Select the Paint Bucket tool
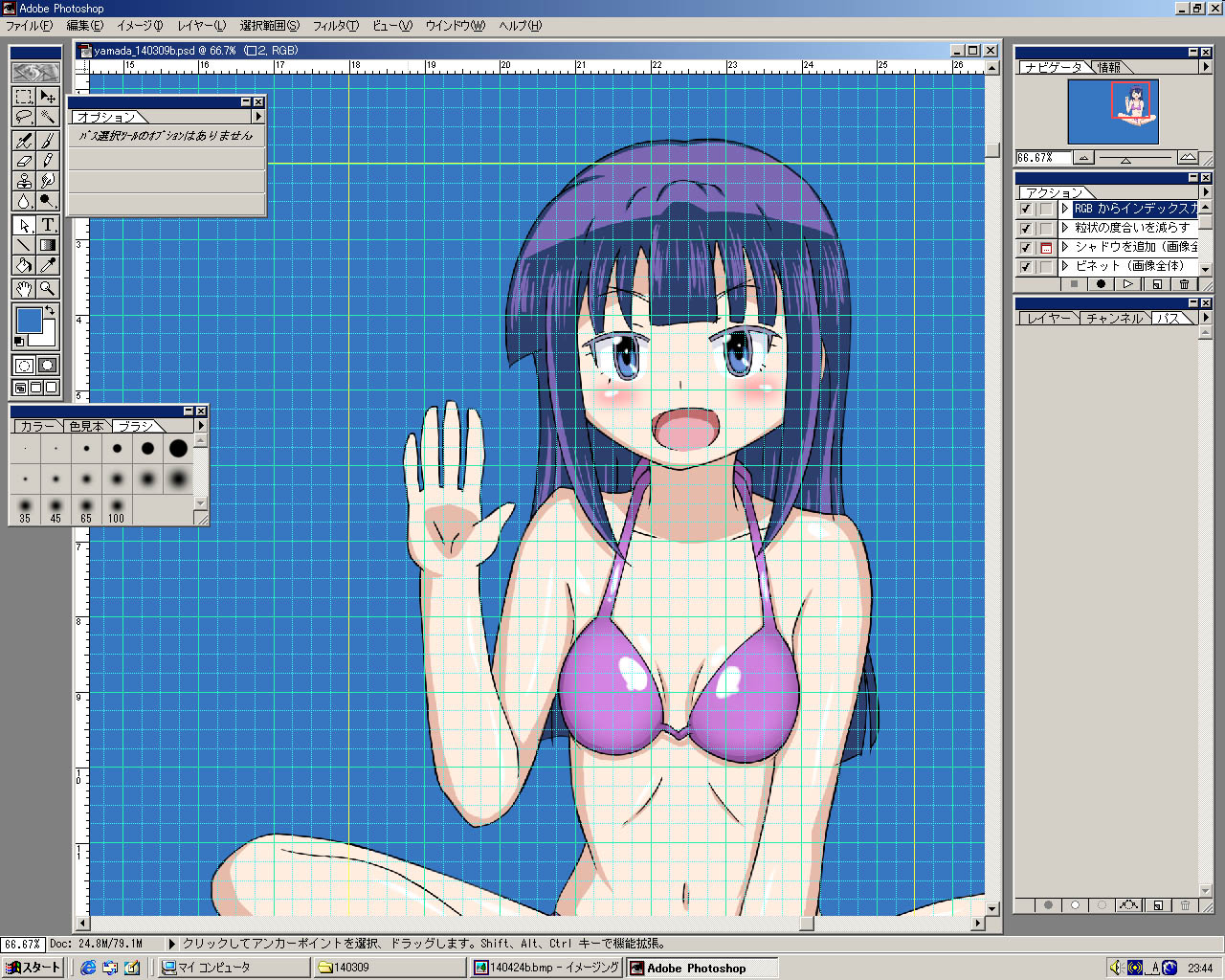1225x980 pixels. tap(24, 265)
